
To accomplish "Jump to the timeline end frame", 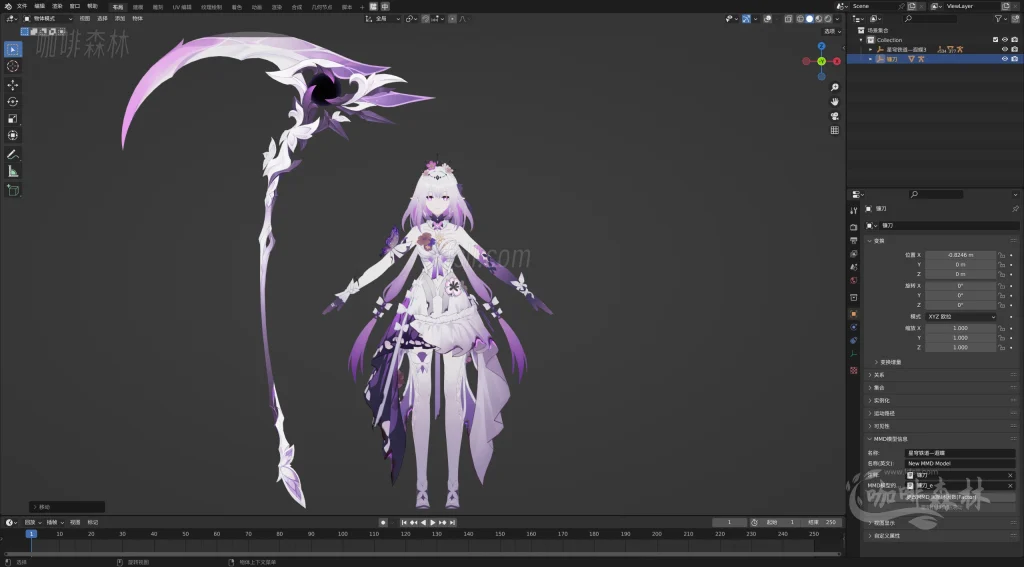I will click(x=452, y=523).
